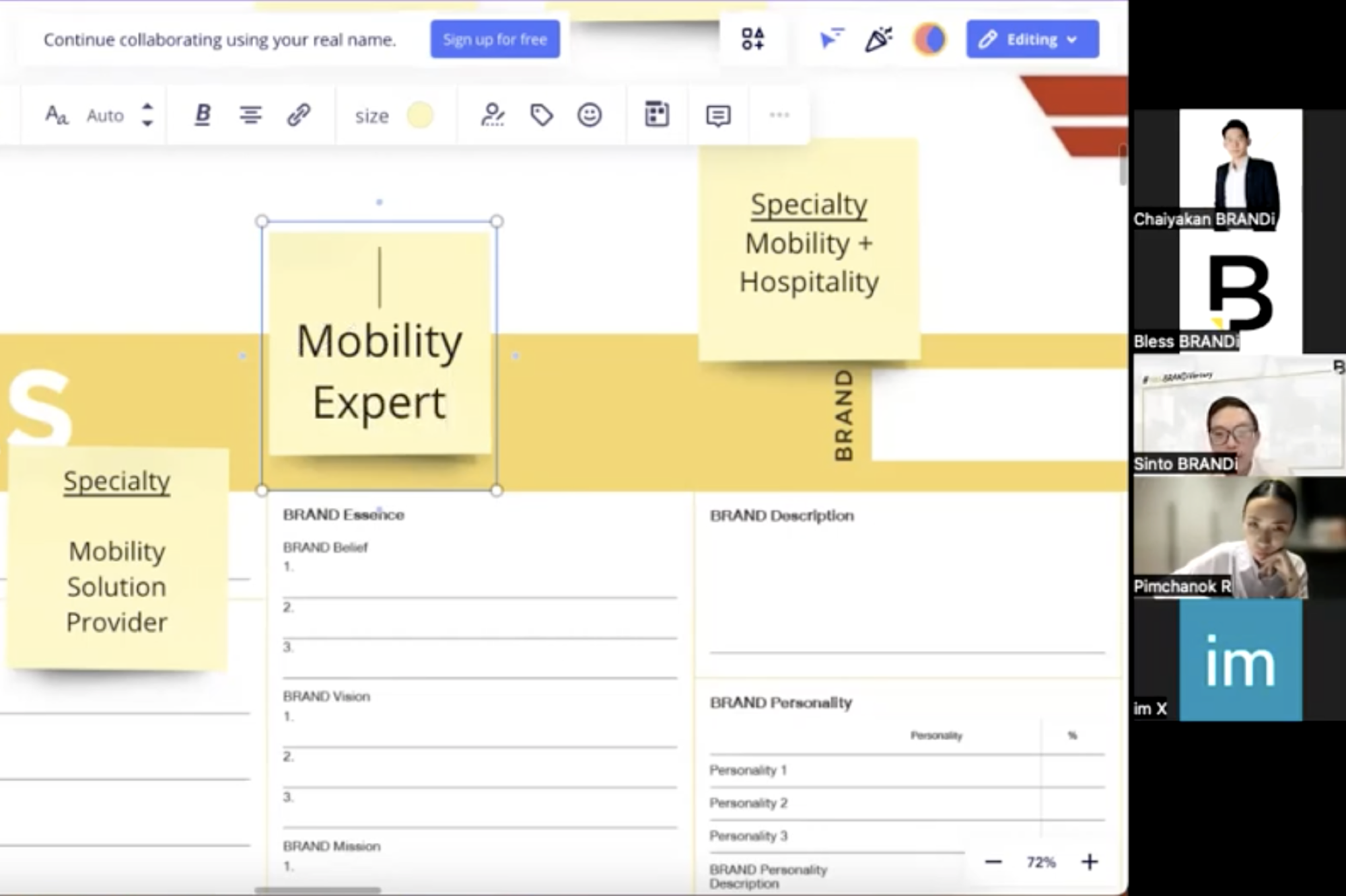This screenshot has width=1346, height=896.
Task: Click the Sign up for free button
Action: coord(495,40)
